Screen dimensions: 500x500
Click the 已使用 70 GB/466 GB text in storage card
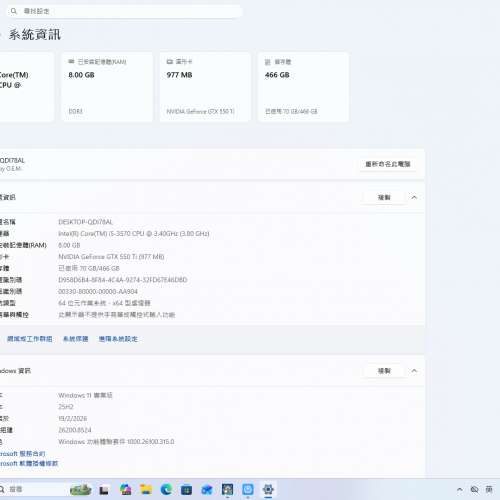pos(291,111)
